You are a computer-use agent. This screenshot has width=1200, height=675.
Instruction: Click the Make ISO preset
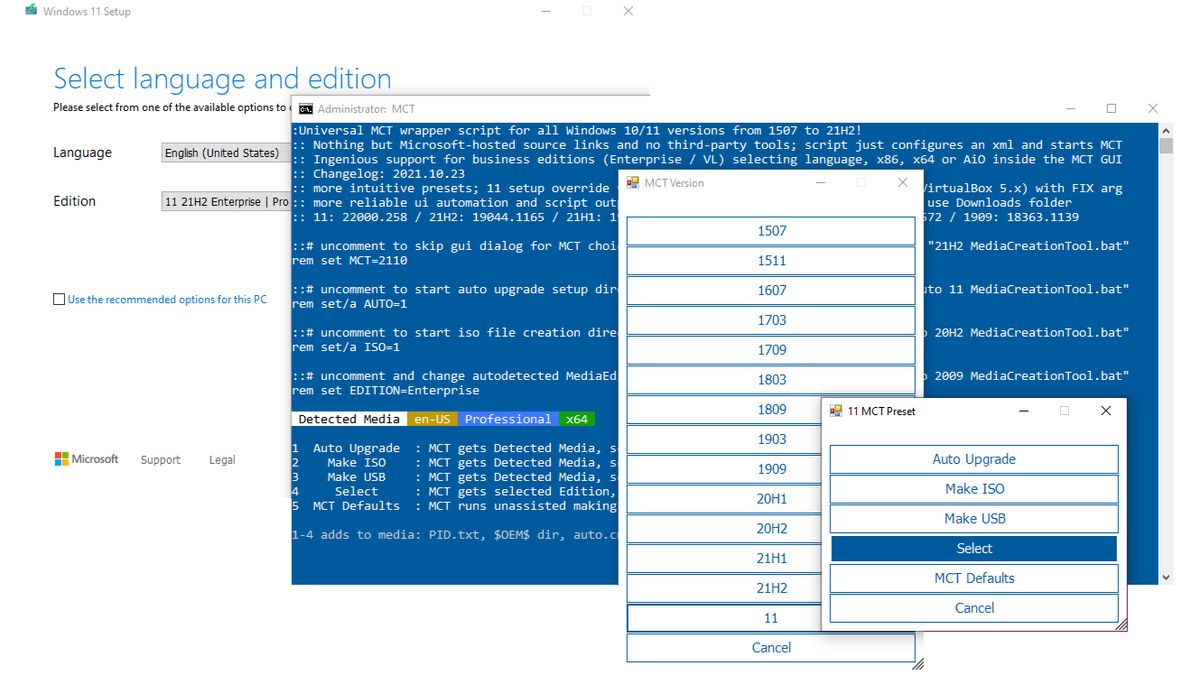pos(973,489)
